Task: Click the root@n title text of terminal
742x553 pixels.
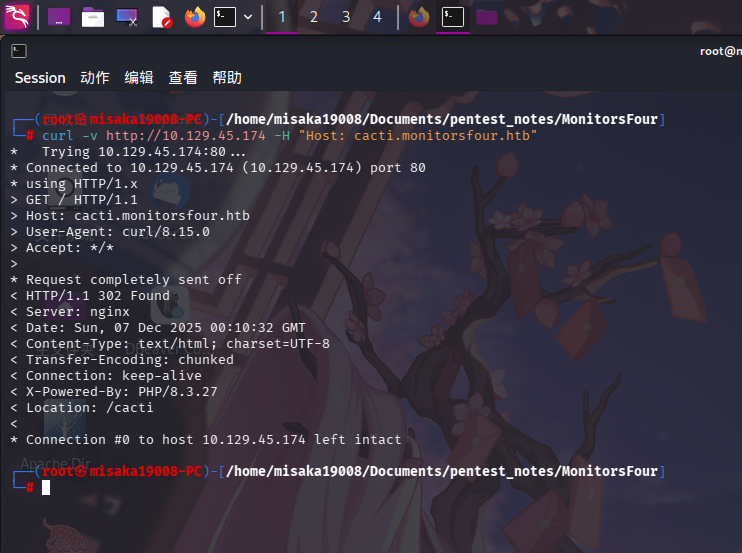Action: click(721, 51)
